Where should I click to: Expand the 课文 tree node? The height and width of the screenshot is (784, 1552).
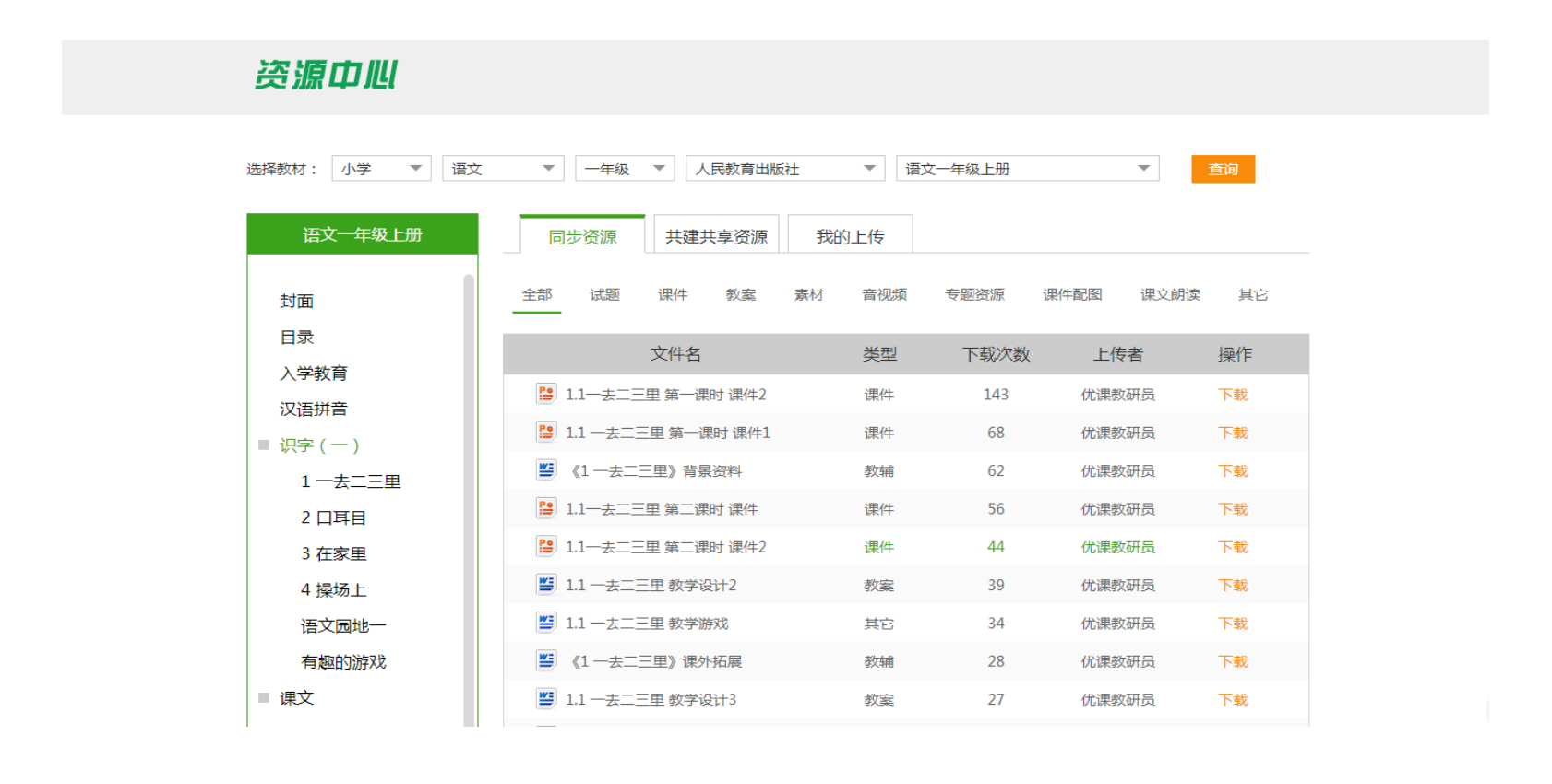[x=264, y=698]
